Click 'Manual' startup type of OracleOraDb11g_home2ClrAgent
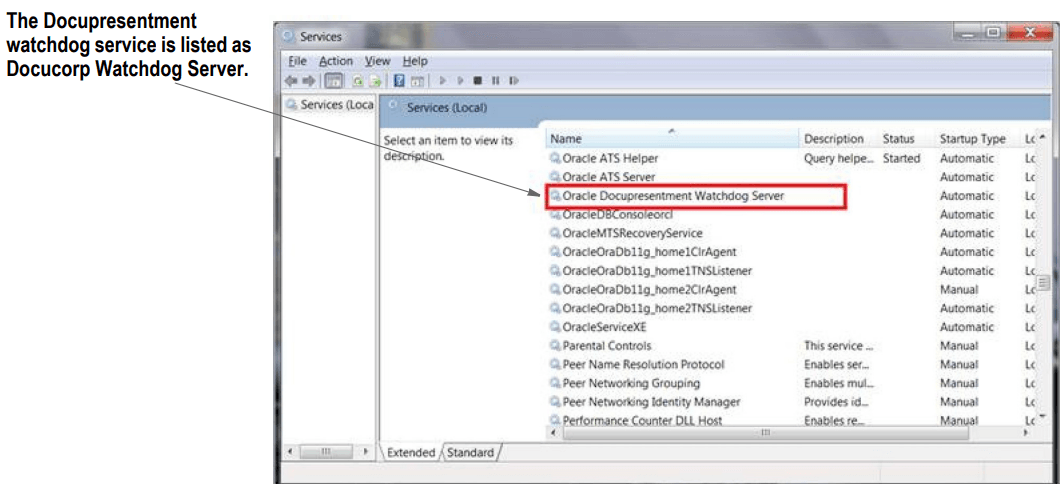 959,289
